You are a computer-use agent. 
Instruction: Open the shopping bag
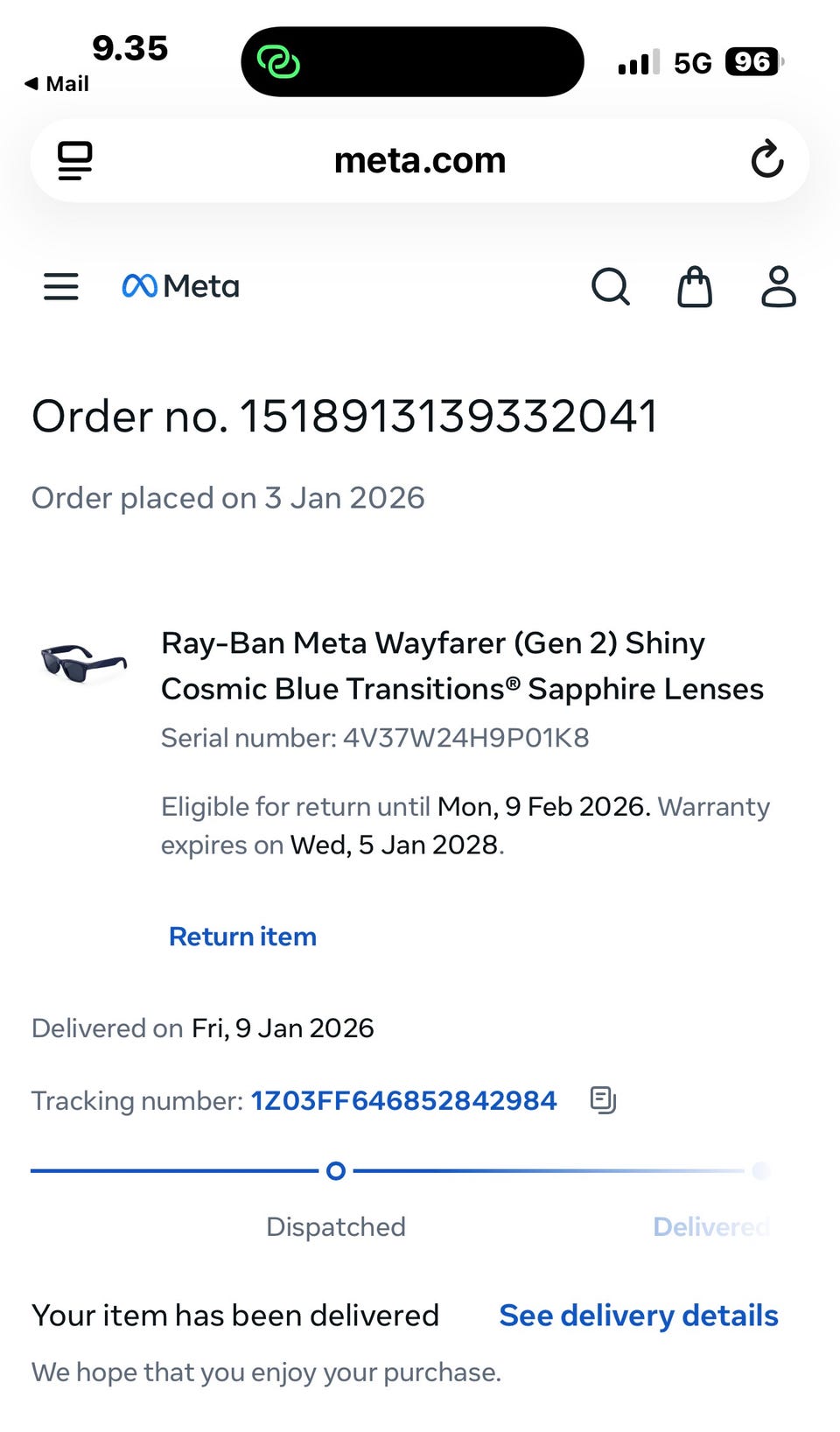coord(695,286)
